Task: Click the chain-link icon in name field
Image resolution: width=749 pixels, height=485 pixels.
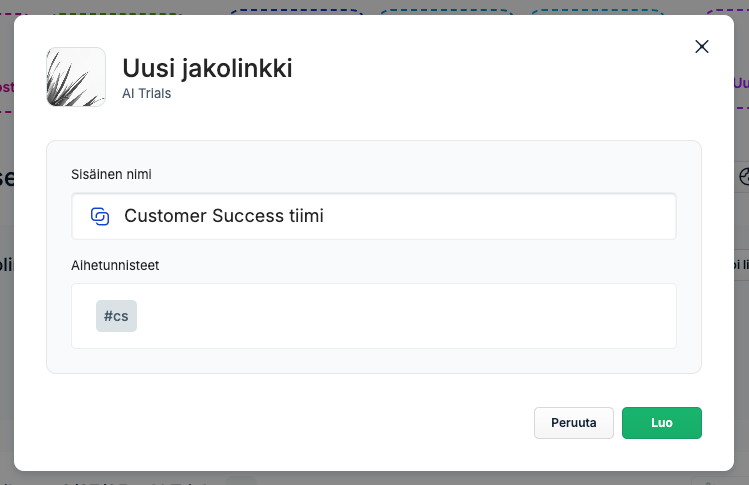Action: [100, 216]
